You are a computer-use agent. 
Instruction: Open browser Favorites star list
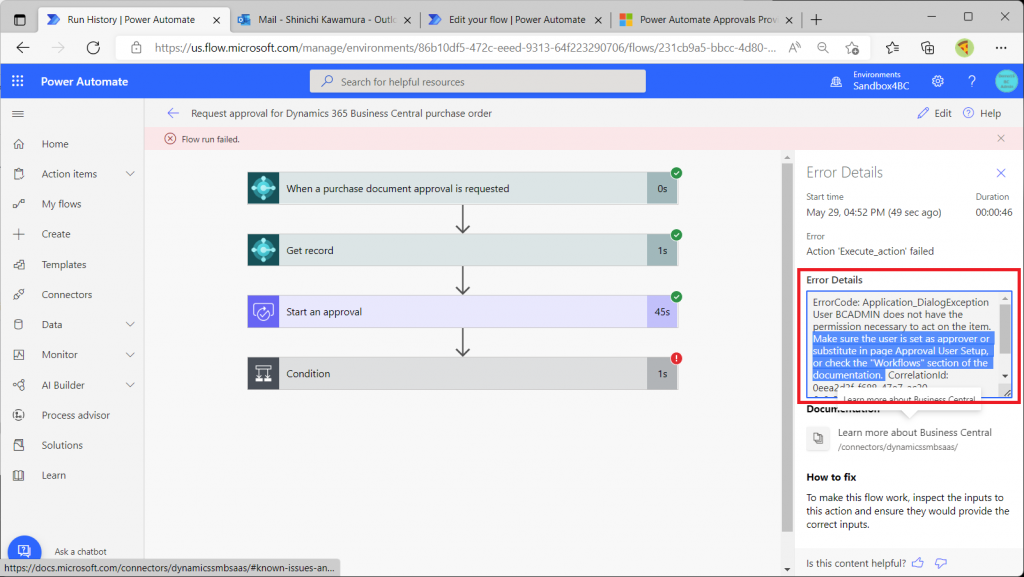[893, 48]
